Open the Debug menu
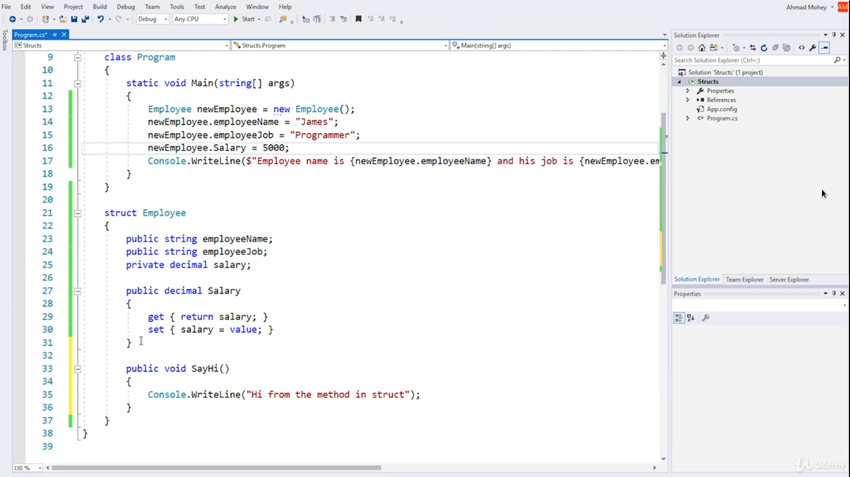The height and width of the screenshot is (477, 850). point(125,7)
